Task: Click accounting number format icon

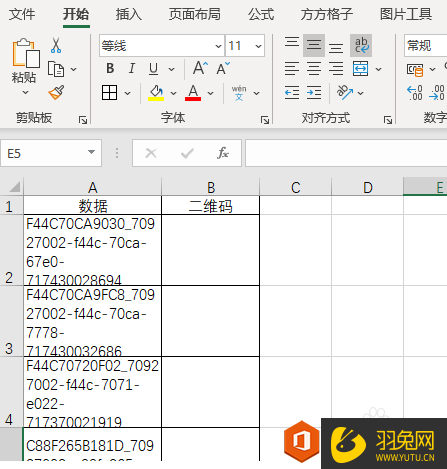Action: (415, 69)
